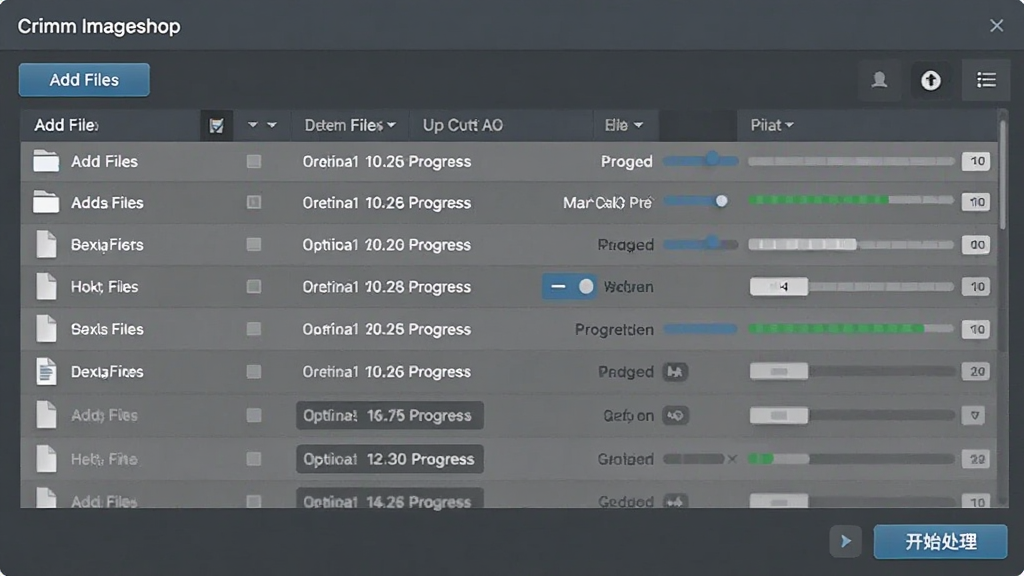Tick the checkbox for BexiaFiets row
The height and width of the screenshot is (576, 1024).
pyautogui.click(x=254, y=244)
